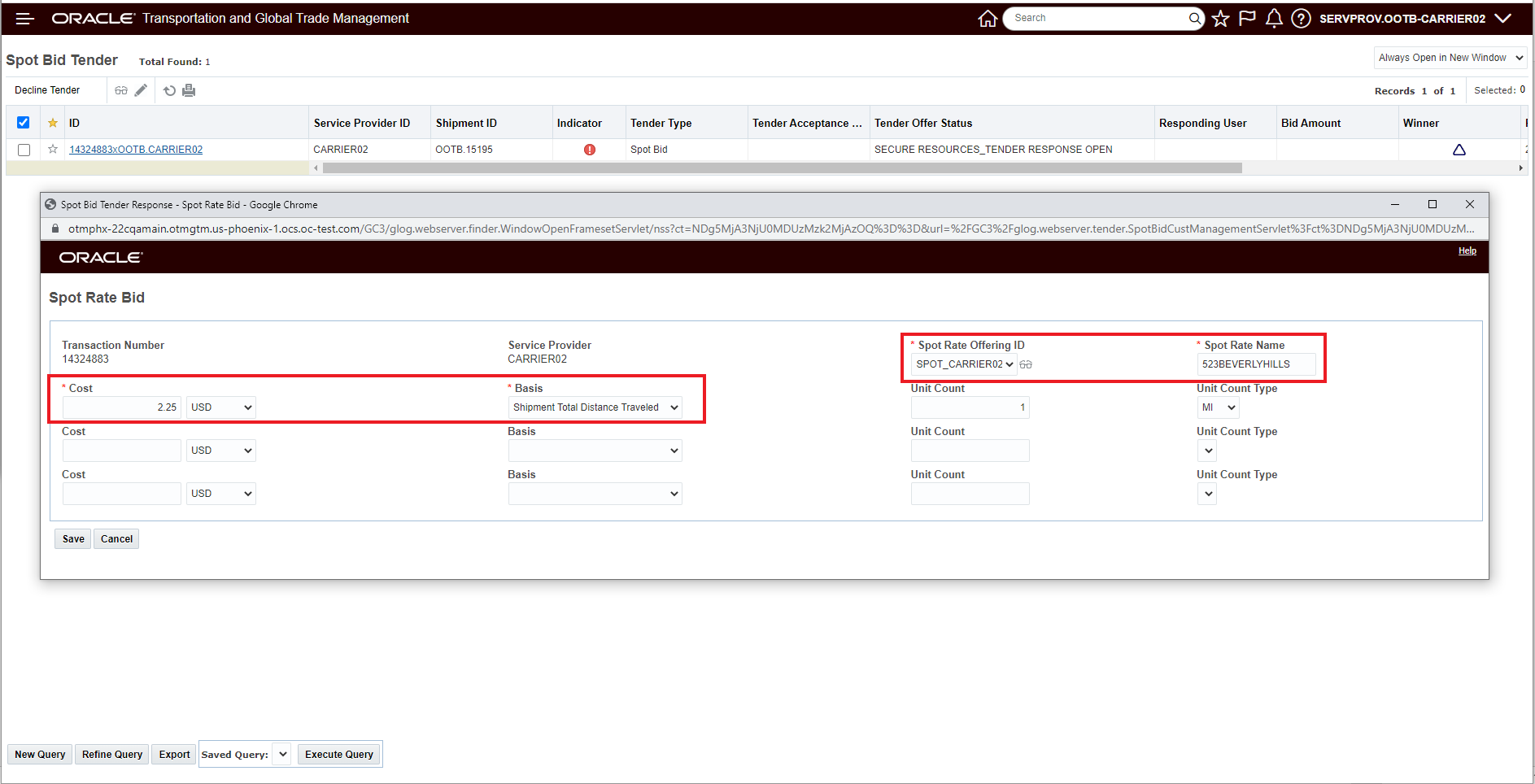Click the Tender Type column header
Screen dimensions: 1535x784
[x=661, y=123]
